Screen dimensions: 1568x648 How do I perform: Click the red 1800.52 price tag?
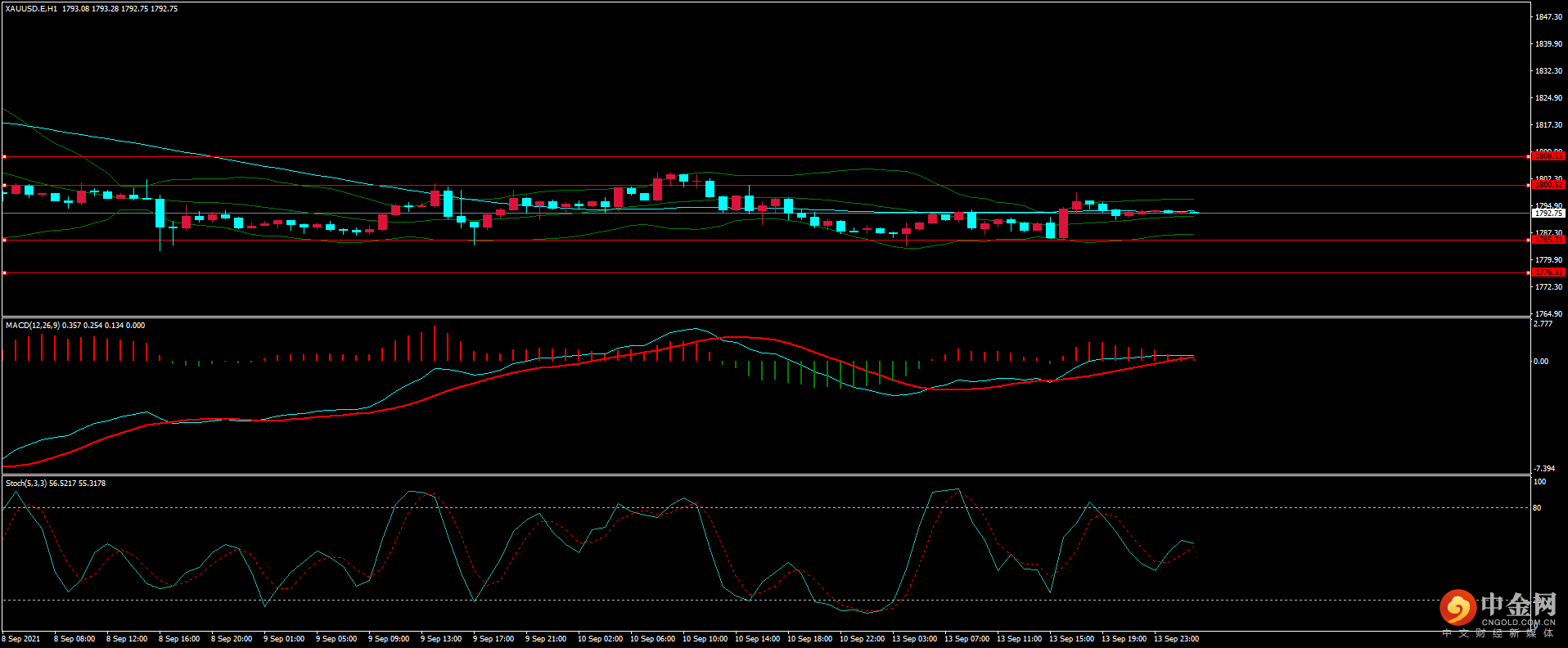[1548, 185]
